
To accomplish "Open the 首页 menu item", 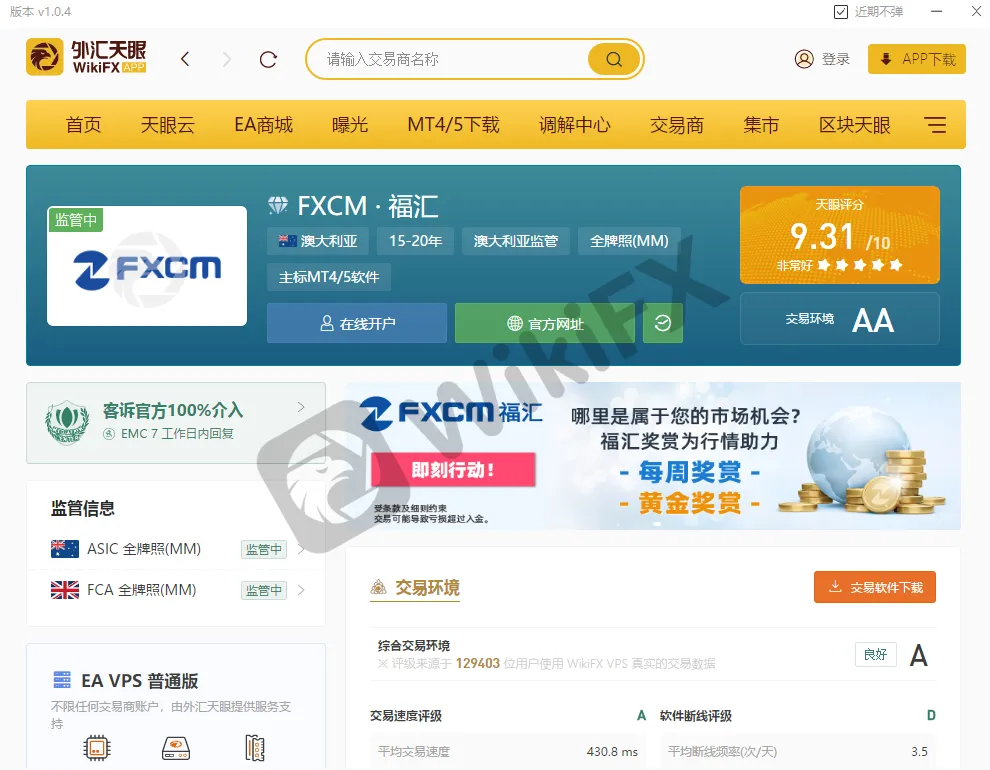I will click(83, 125).
